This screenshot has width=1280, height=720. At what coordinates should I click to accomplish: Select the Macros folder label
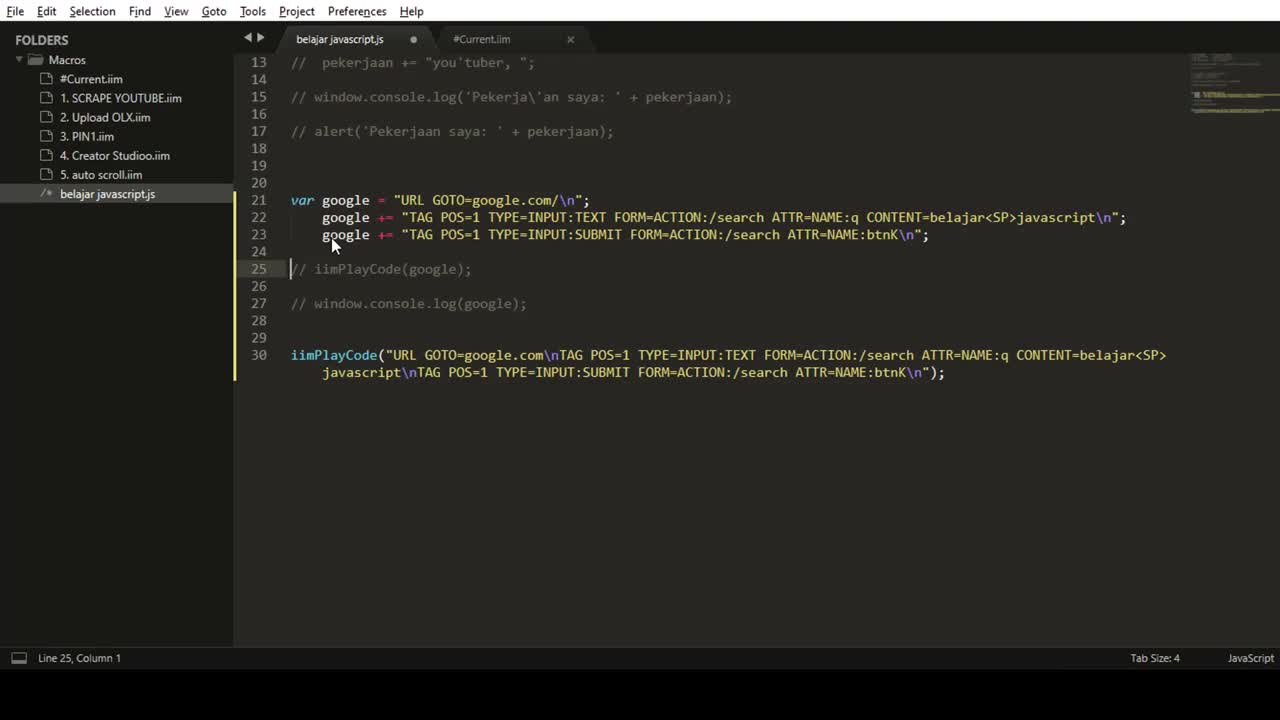(67, 60)
